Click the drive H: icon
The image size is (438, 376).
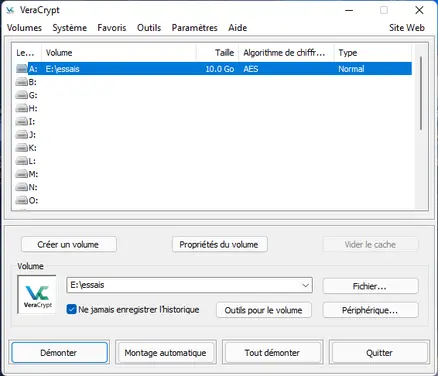(x=22, y=108)
